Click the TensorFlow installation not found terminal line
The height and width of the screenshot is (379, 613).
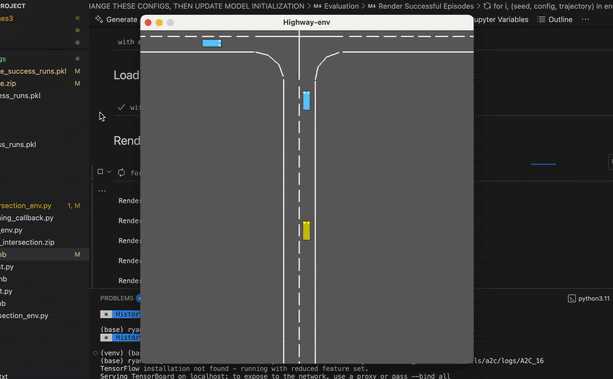[234, 368]
